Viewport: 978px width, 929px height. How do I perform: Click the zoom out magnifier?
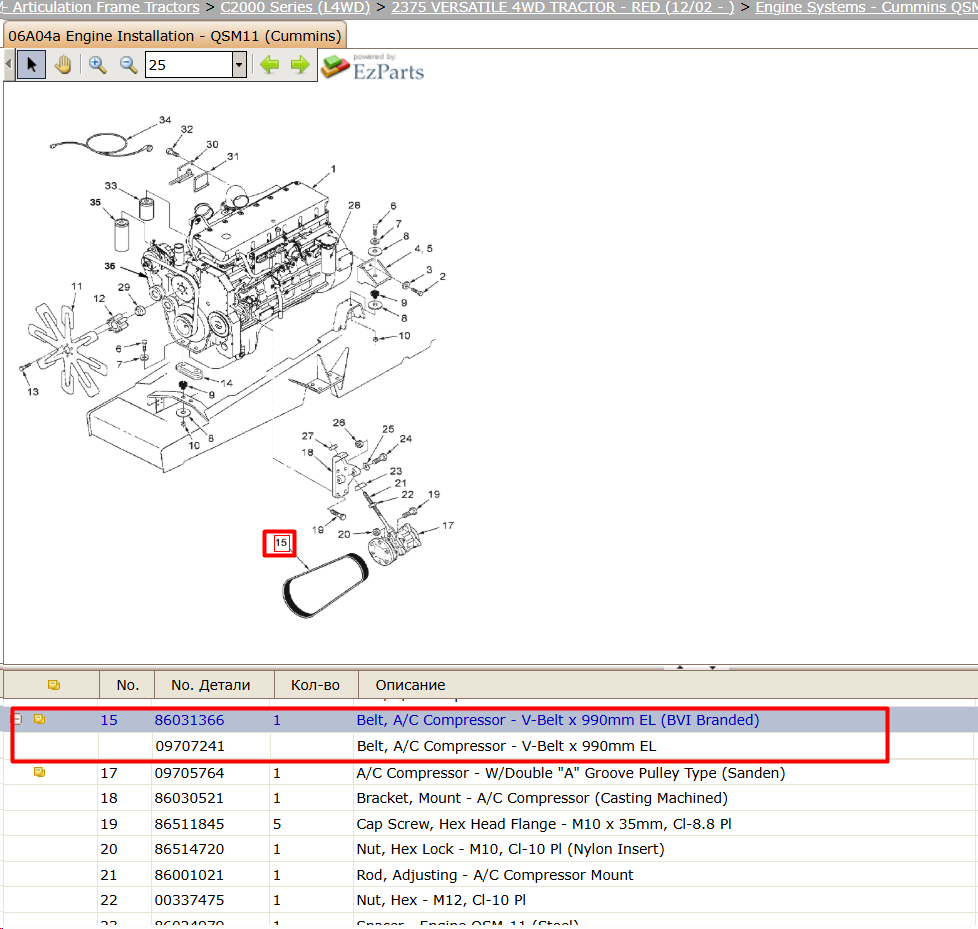click(x=128, y=65)
